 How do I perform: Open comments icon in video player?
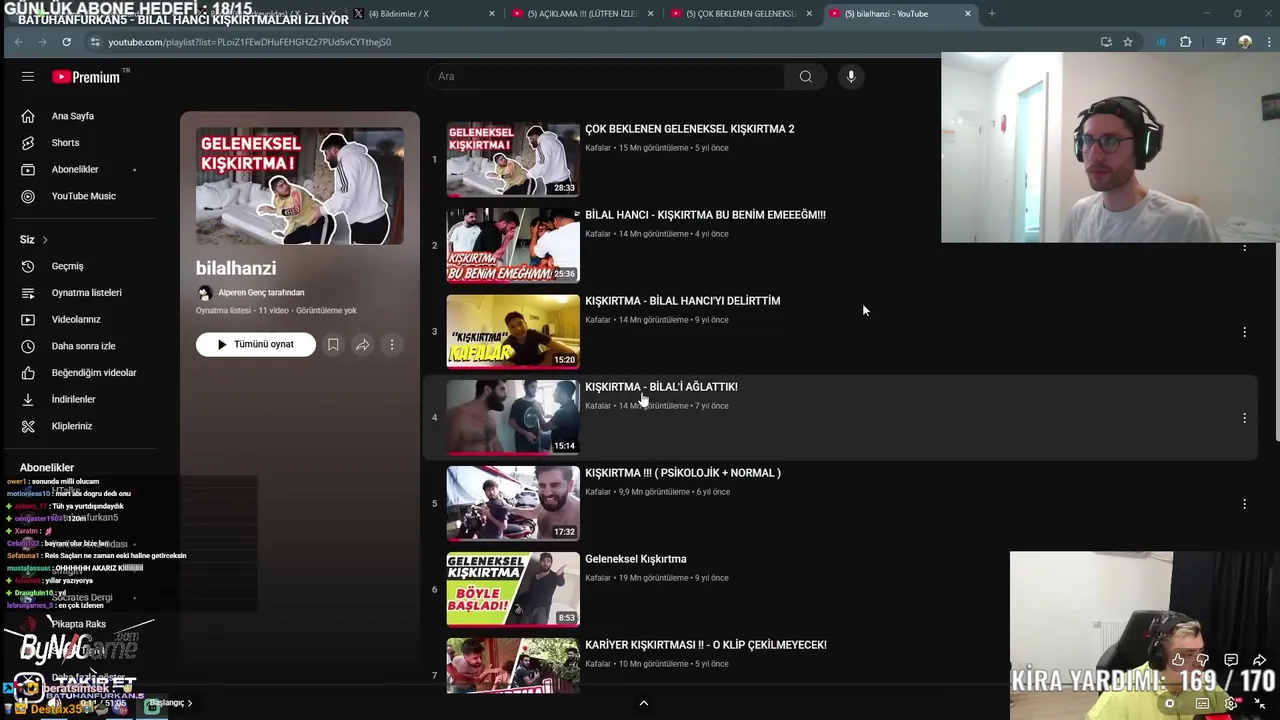1231,660
